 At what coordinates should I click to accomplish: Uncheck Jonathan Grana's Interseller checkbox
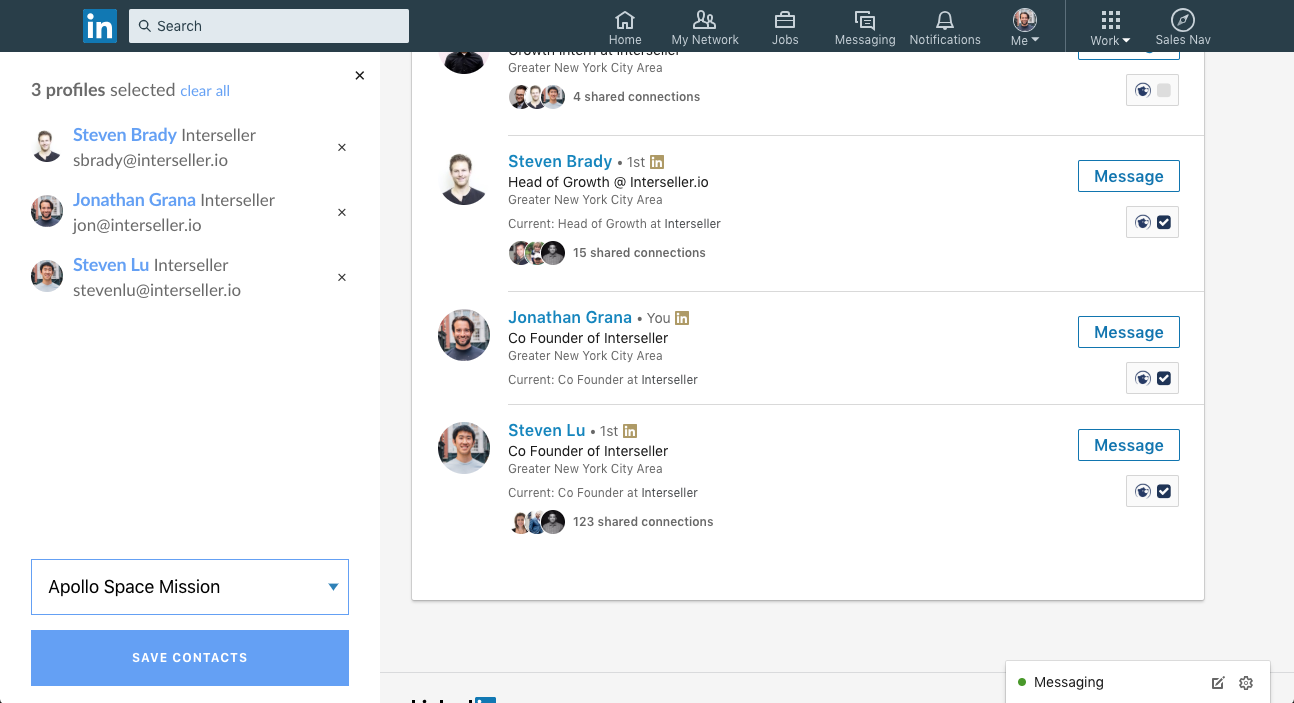1164,378
